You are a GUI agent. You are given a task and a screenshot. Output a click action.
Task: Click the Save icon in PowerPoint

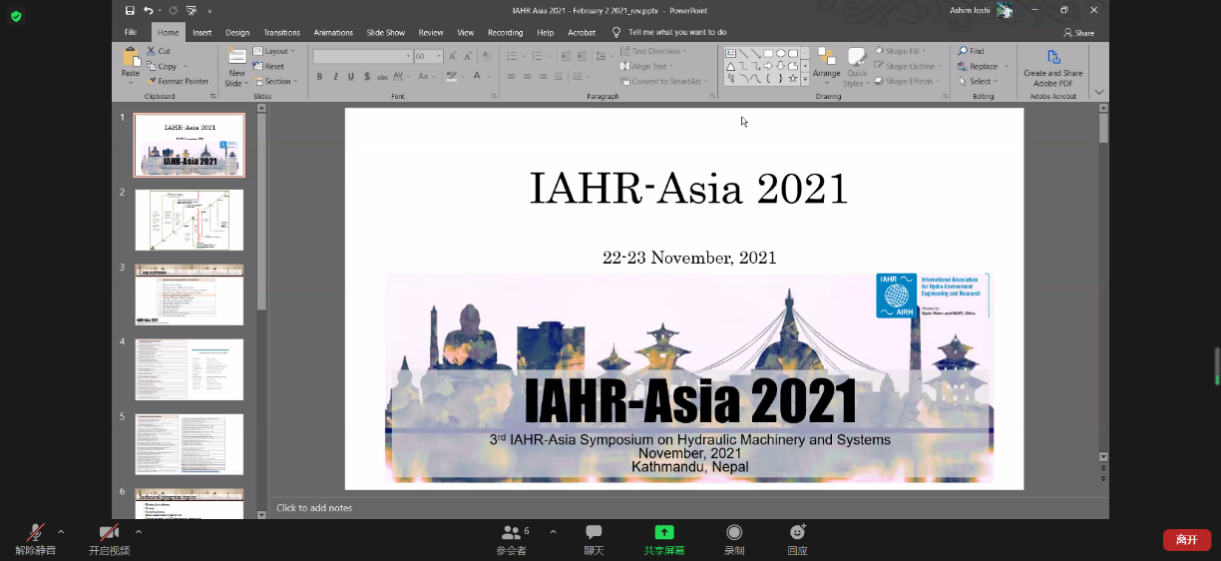coord(130,10)
